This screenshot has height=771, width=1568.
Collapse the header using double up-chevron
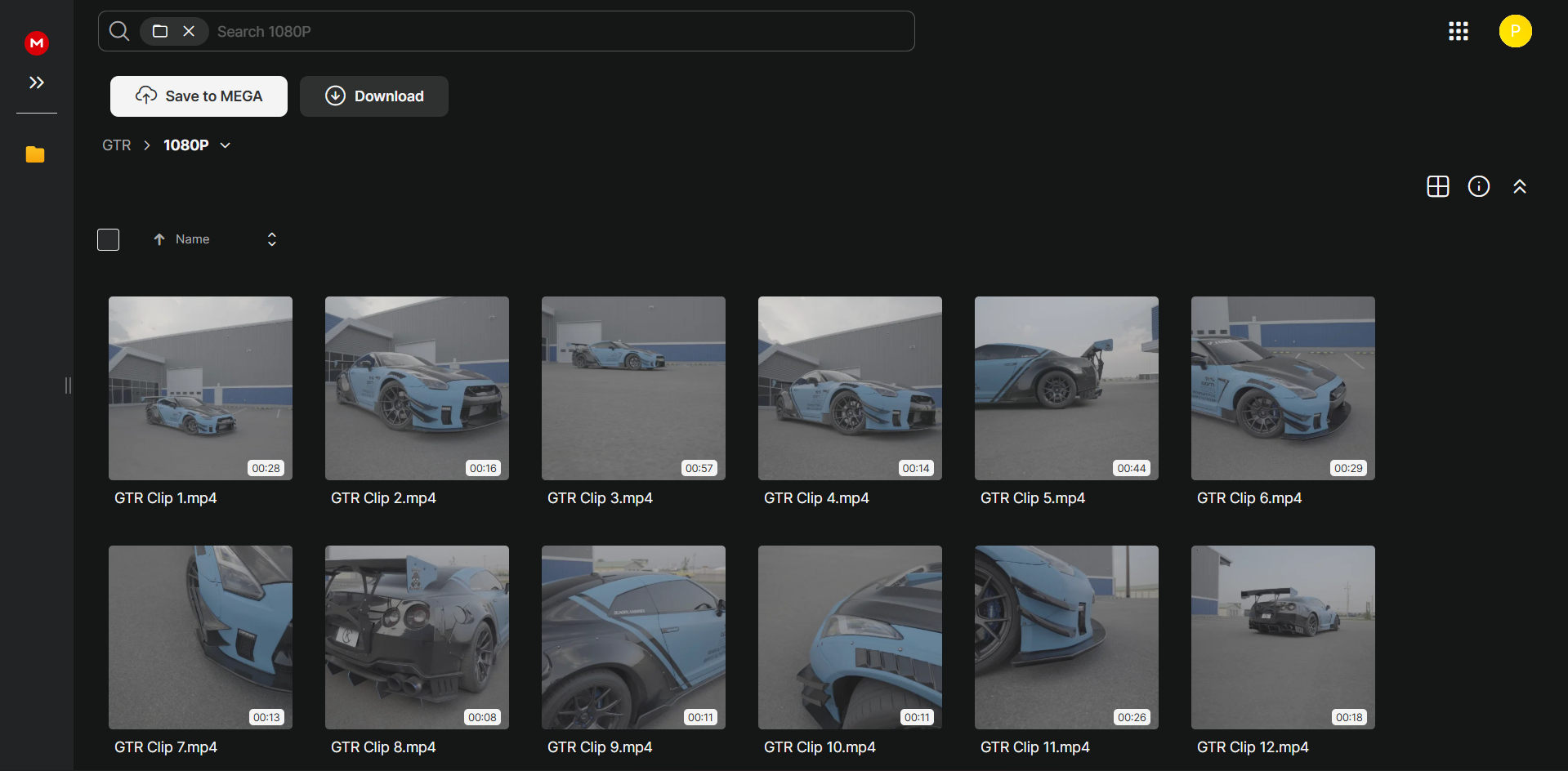coord(1520,186)
